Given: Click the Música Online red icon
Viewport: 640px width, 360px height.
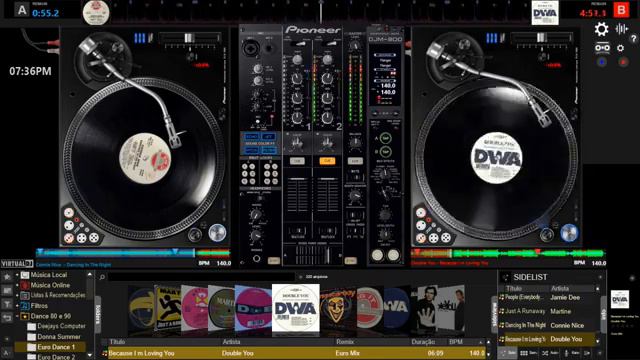Looking at the screenshot, I should (25, 285).
